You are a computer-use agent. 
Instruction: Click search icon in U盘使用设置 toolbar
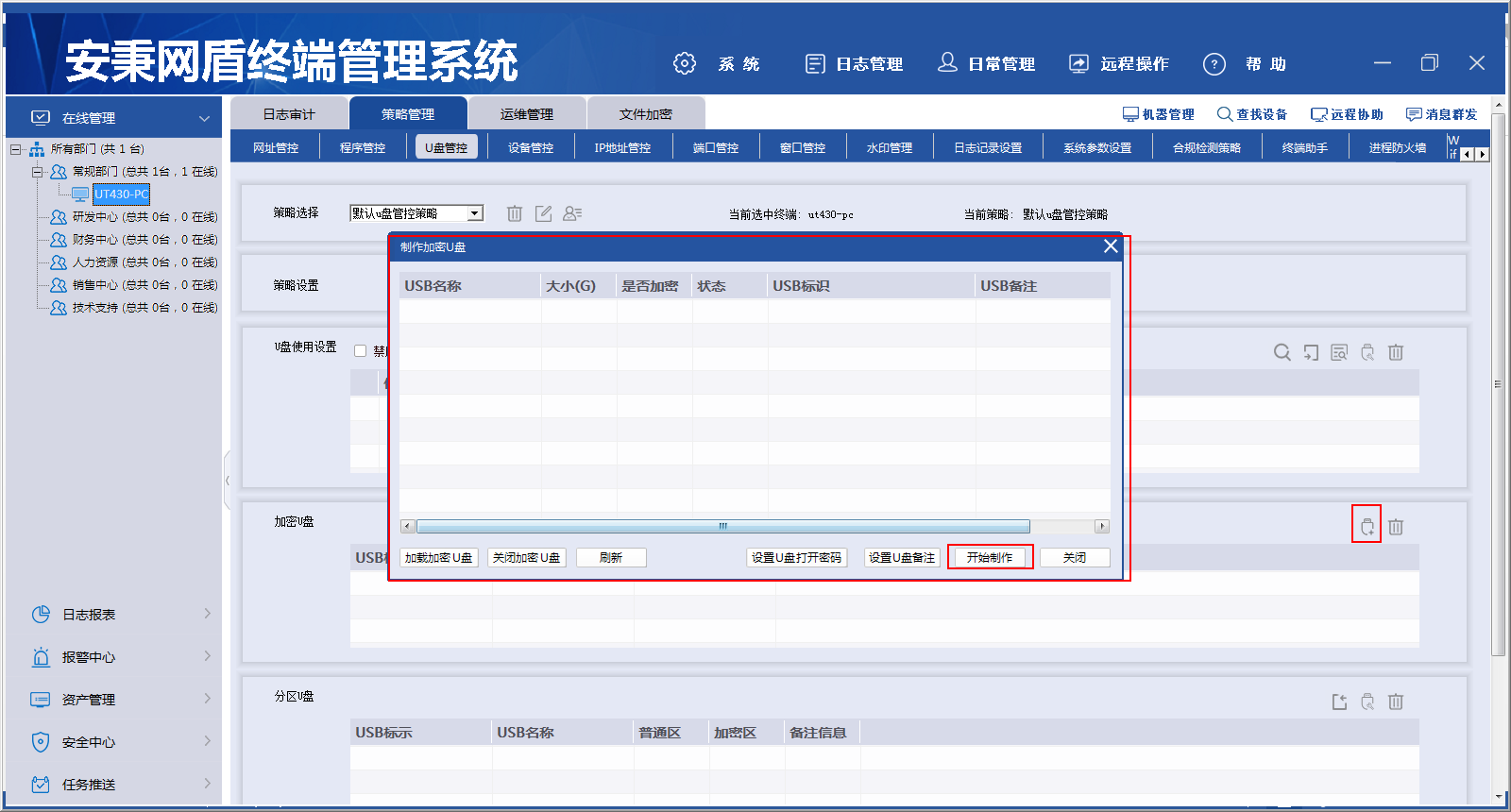pyautogui.click(x=1282, y=352)
